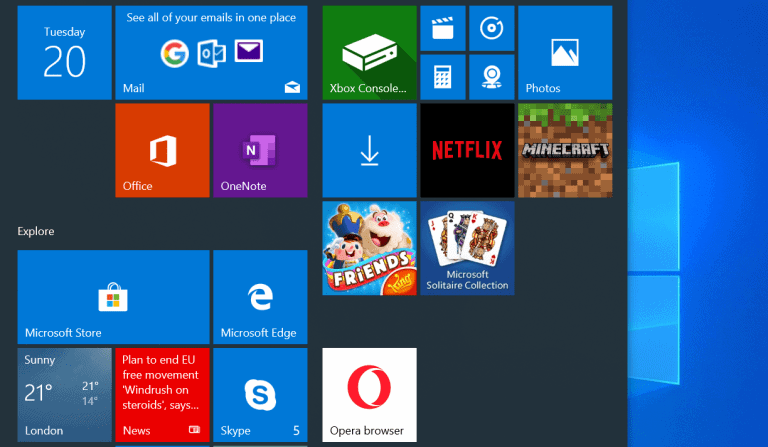The height and width of the screenshot is (447, 768).
Task: Open the Photos tile
Action: click(x=565, y=52)
